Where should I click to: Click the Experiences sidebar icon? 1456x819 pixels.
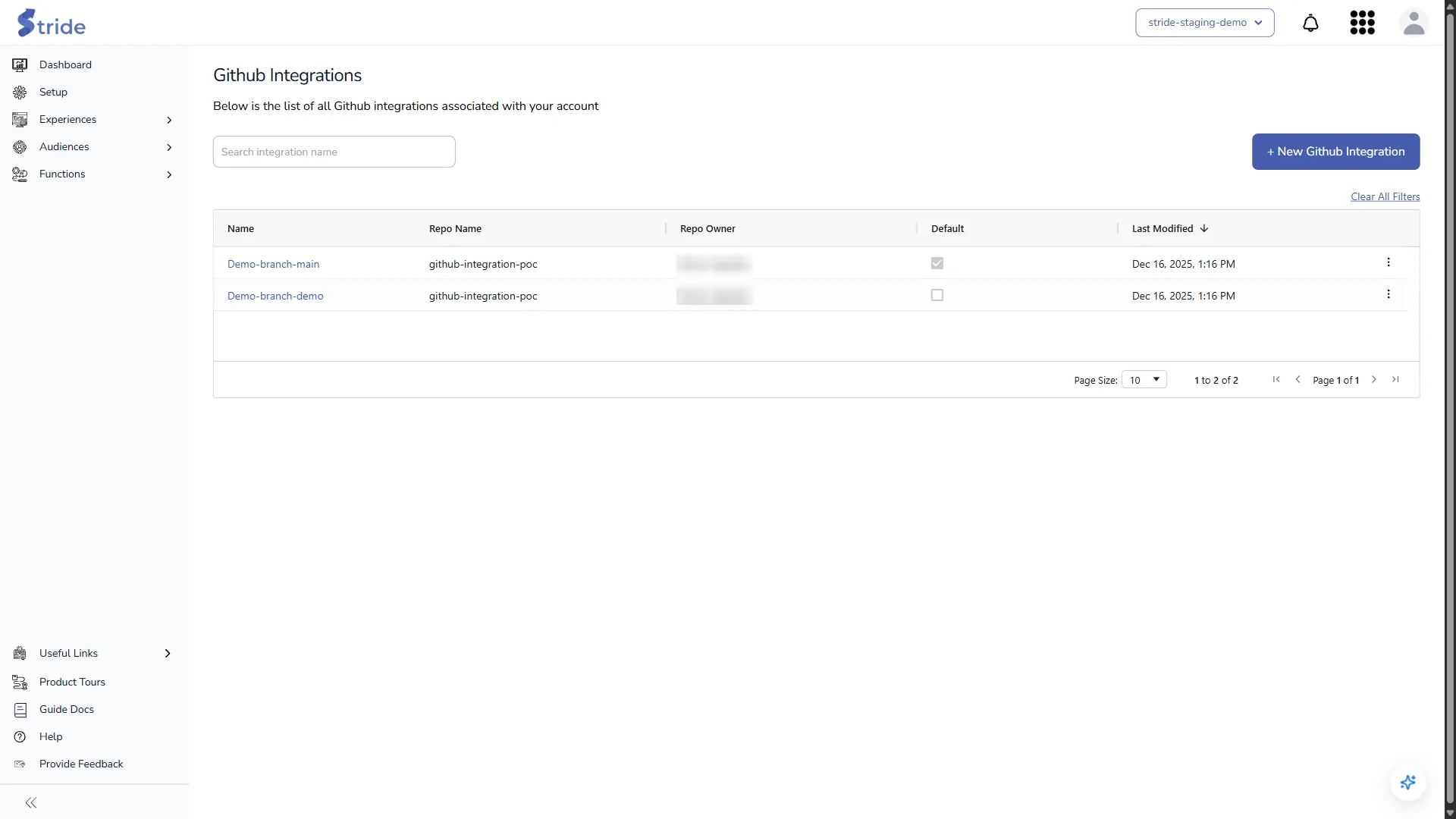tap(20, 120)
